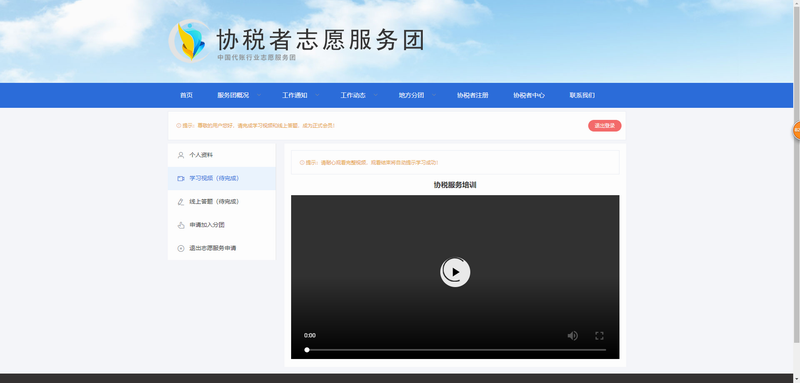Click the orange floating widget at right edge
The image size is (800, 383).
click(796, 131)
